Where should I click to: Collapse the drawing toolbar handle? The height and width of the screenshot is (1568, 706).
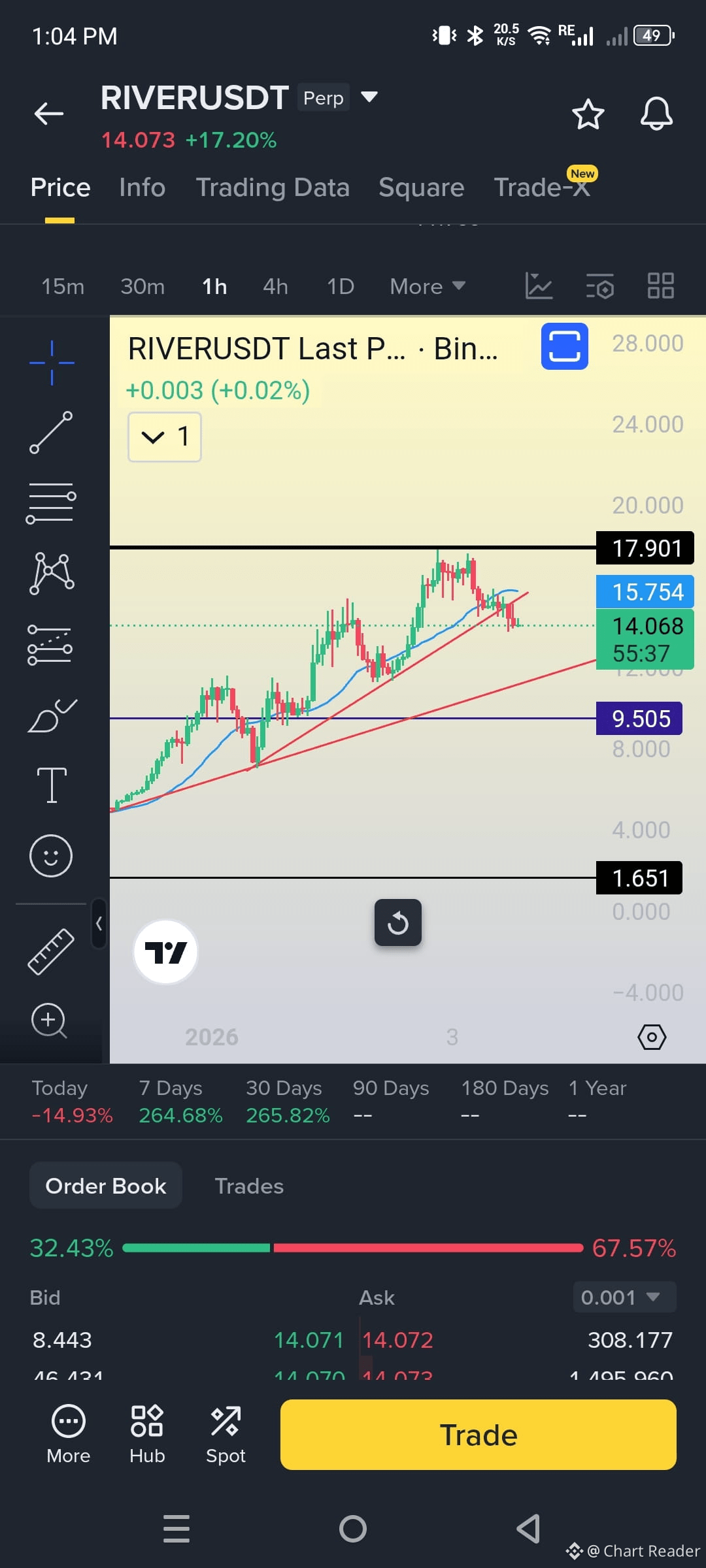coord(99,923)
